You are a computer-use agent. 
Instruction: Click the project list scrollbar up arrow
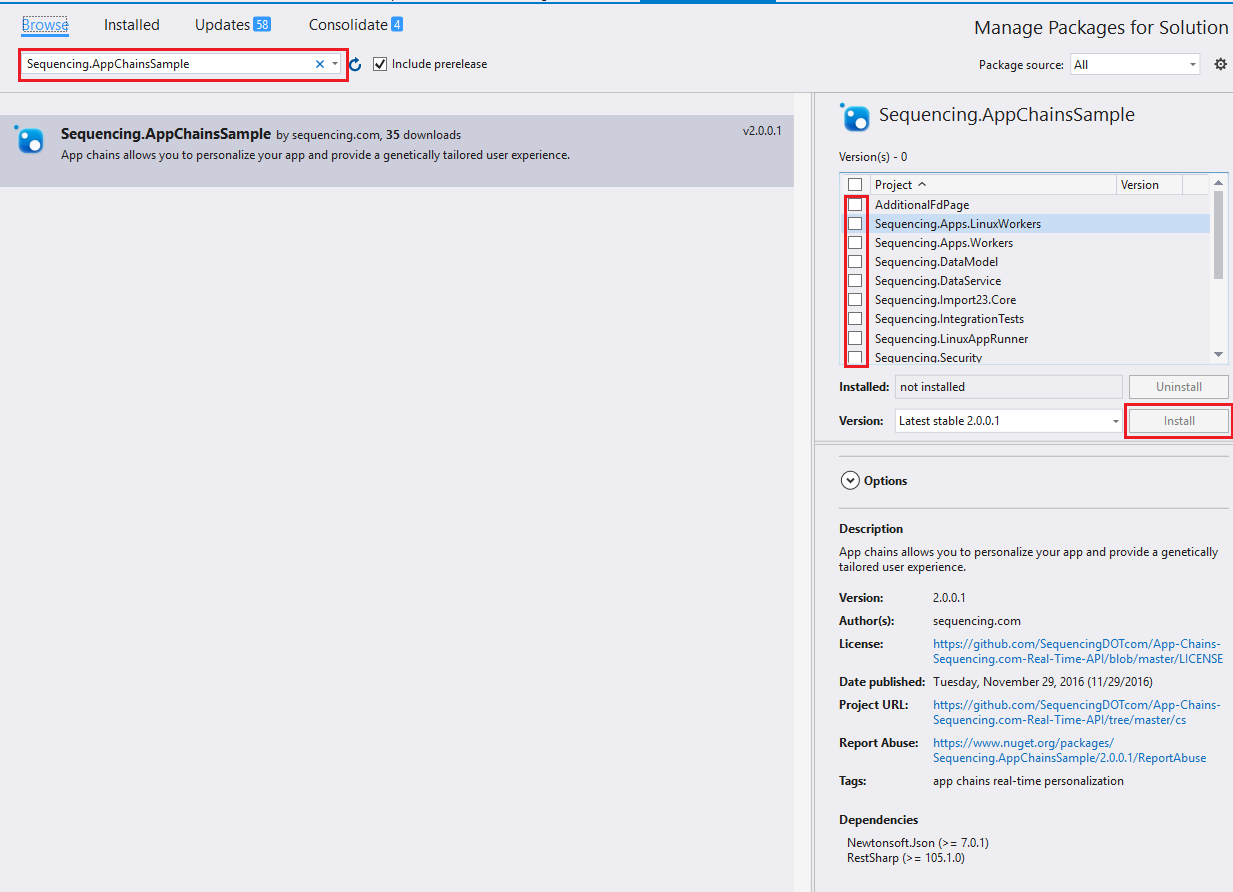pyautogui.click(x=1218, y=184)
